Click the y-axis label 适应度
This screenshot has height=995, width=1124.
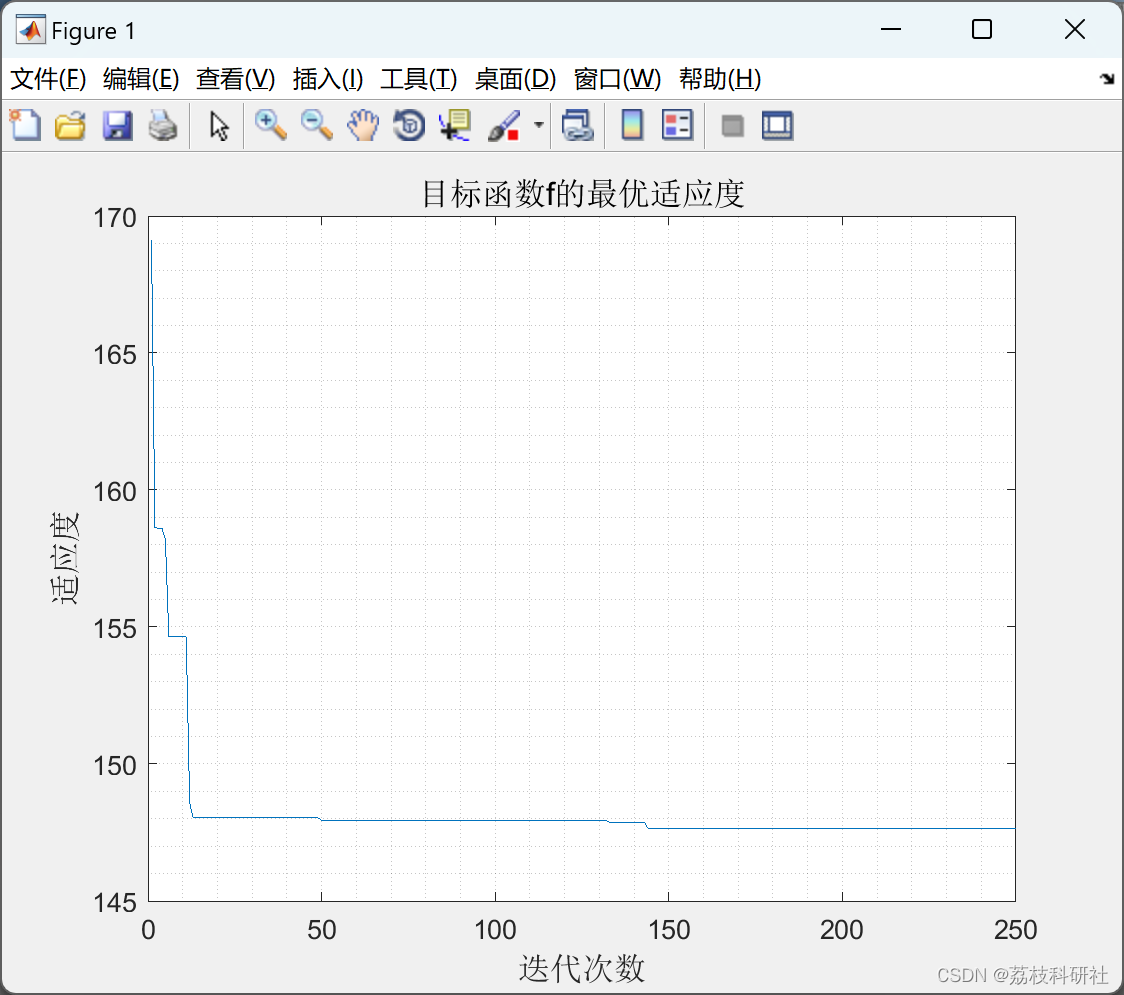(65, 558)
